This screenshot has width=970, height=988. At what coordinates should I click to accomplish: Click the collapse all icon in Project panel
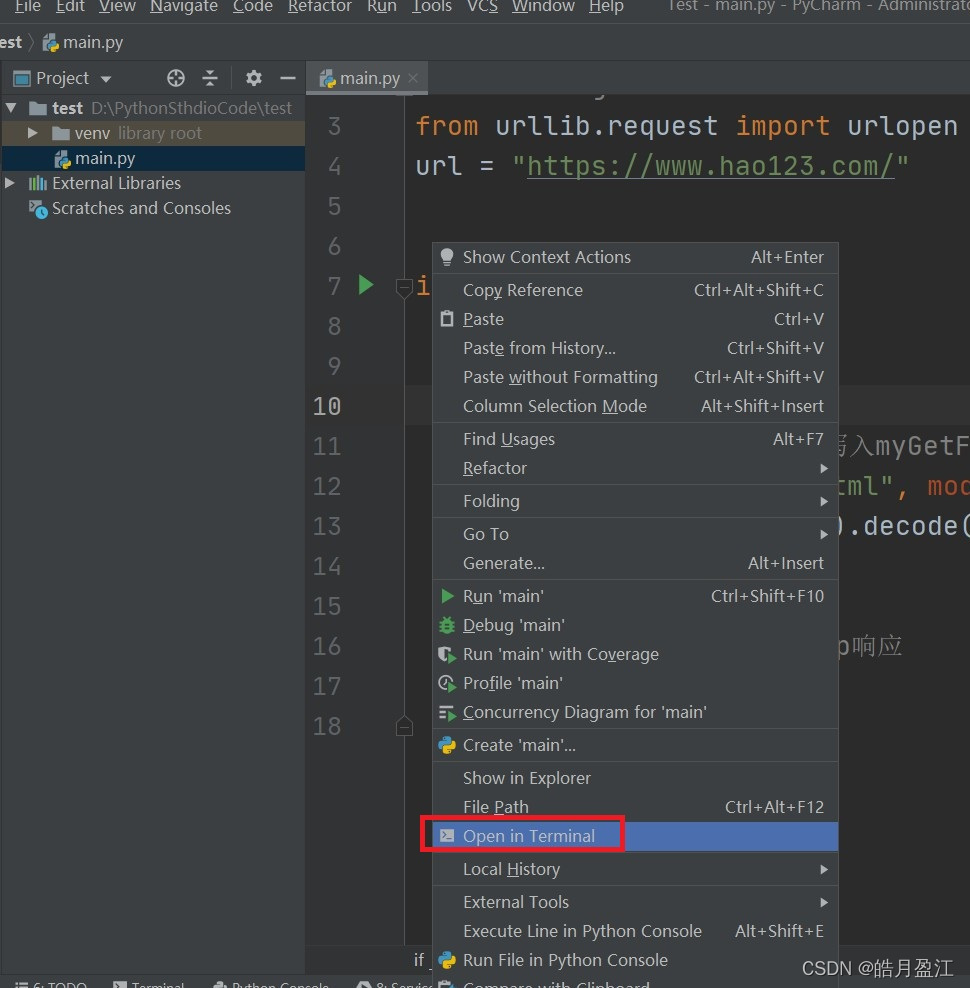coord(210,78)
